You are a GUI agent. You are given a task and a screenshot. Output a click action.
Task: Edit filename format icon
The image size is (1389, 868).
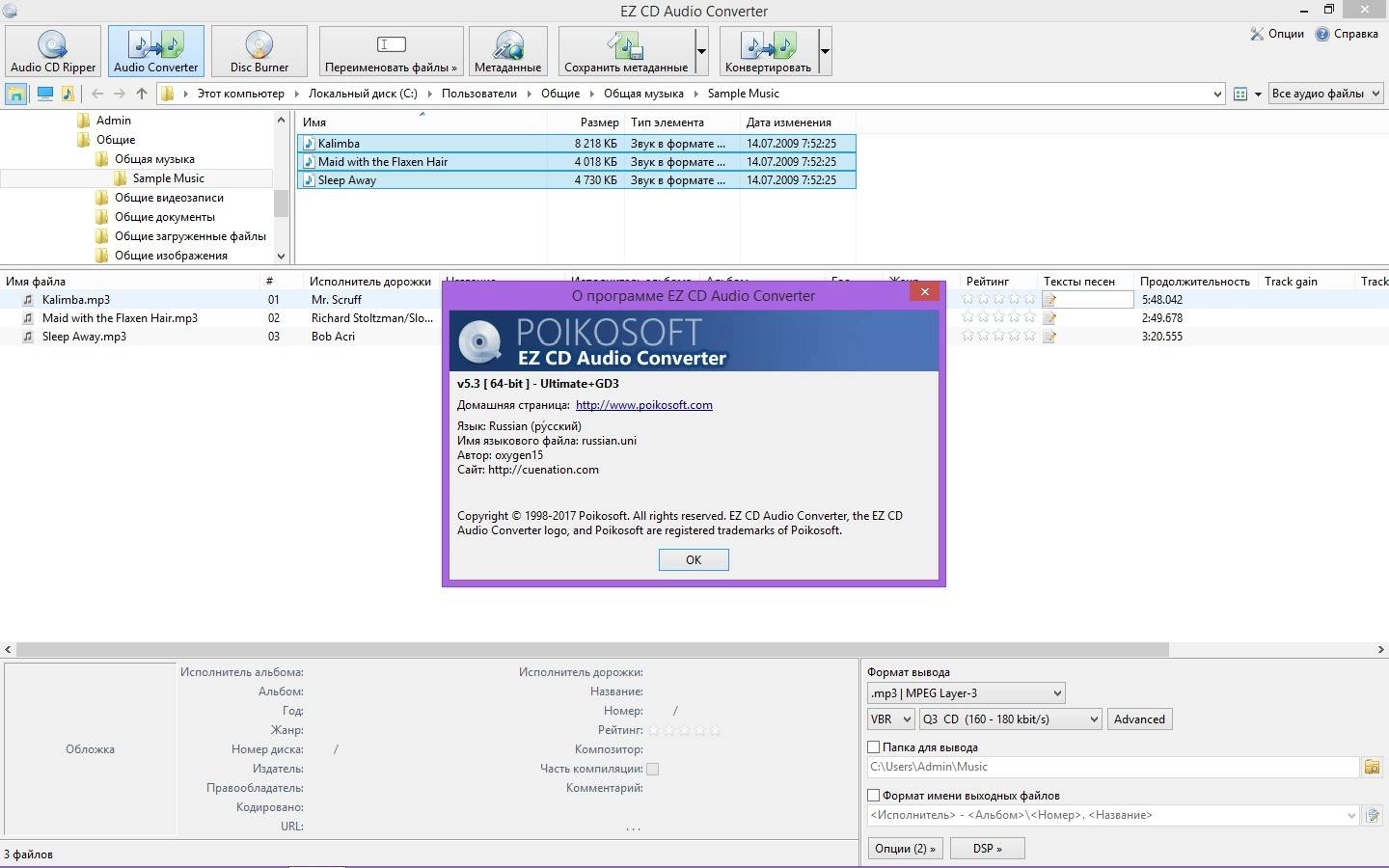(1372, 816)
